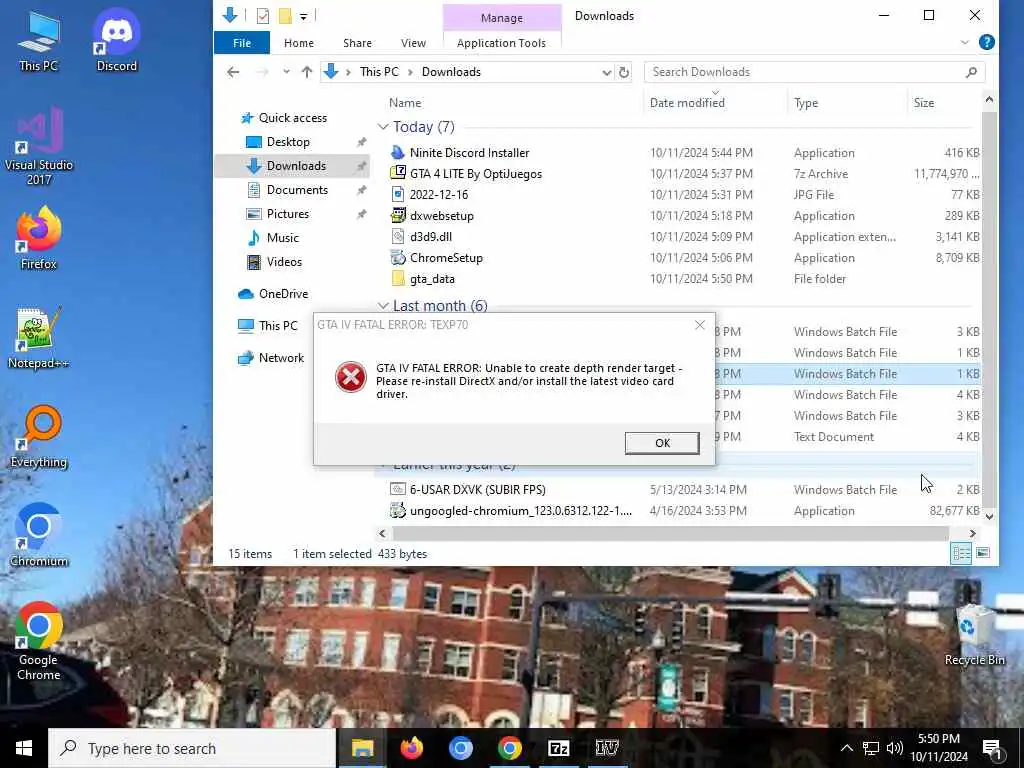Image resolution: width=1024 pixels, height=768 pixels.
Task: Switch to the Home ribbon tab
Action: coord(298,43)
